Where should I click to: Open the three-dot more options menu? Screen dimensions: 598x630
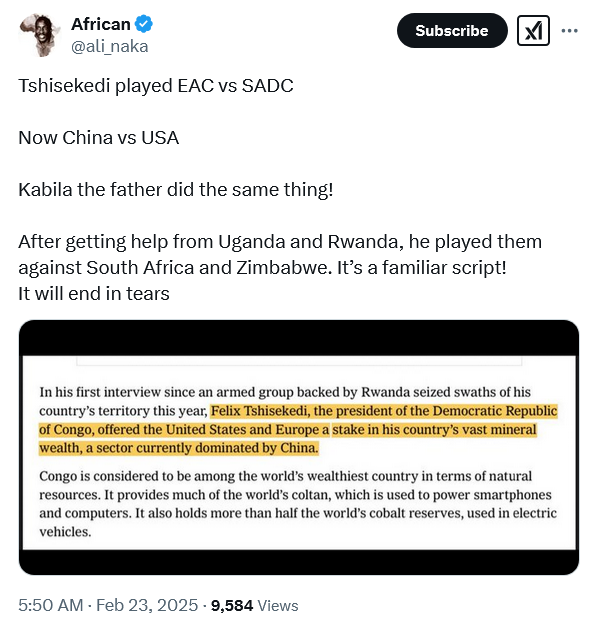point(569,31)
